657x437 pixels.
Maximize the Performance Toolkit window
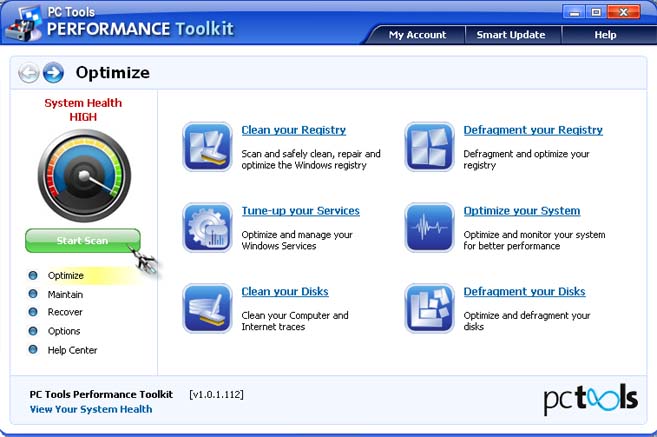pos(596,12)
